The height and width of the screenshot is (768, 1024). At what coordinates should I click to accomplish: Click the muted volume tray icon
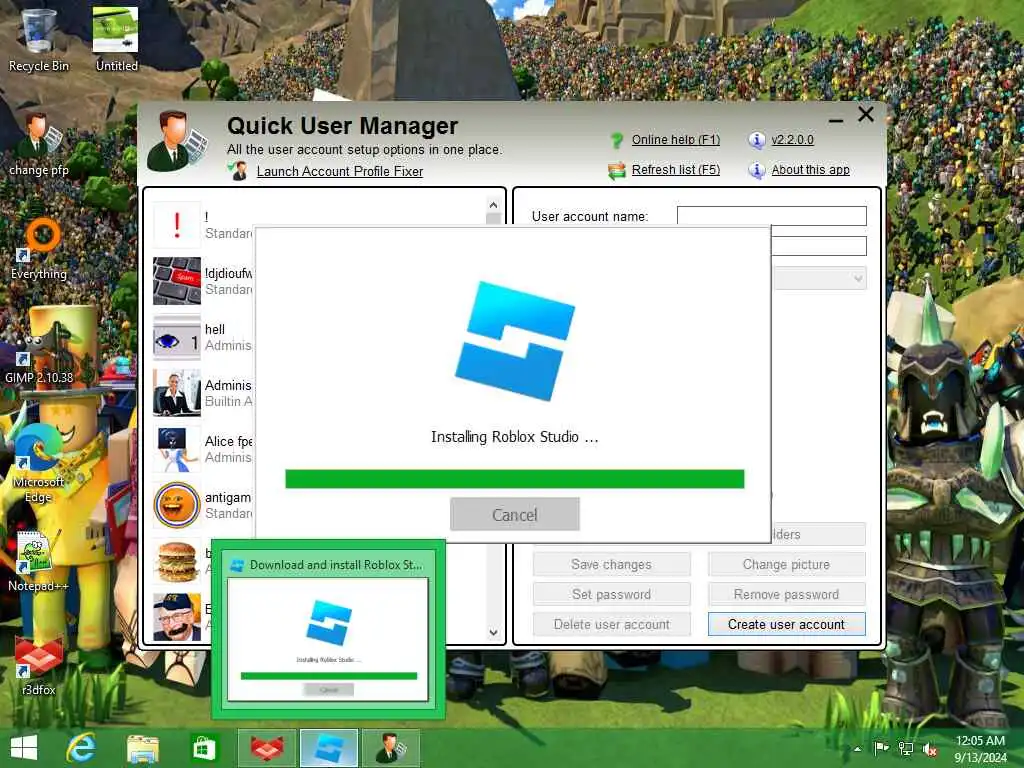(x=929, y=748)
